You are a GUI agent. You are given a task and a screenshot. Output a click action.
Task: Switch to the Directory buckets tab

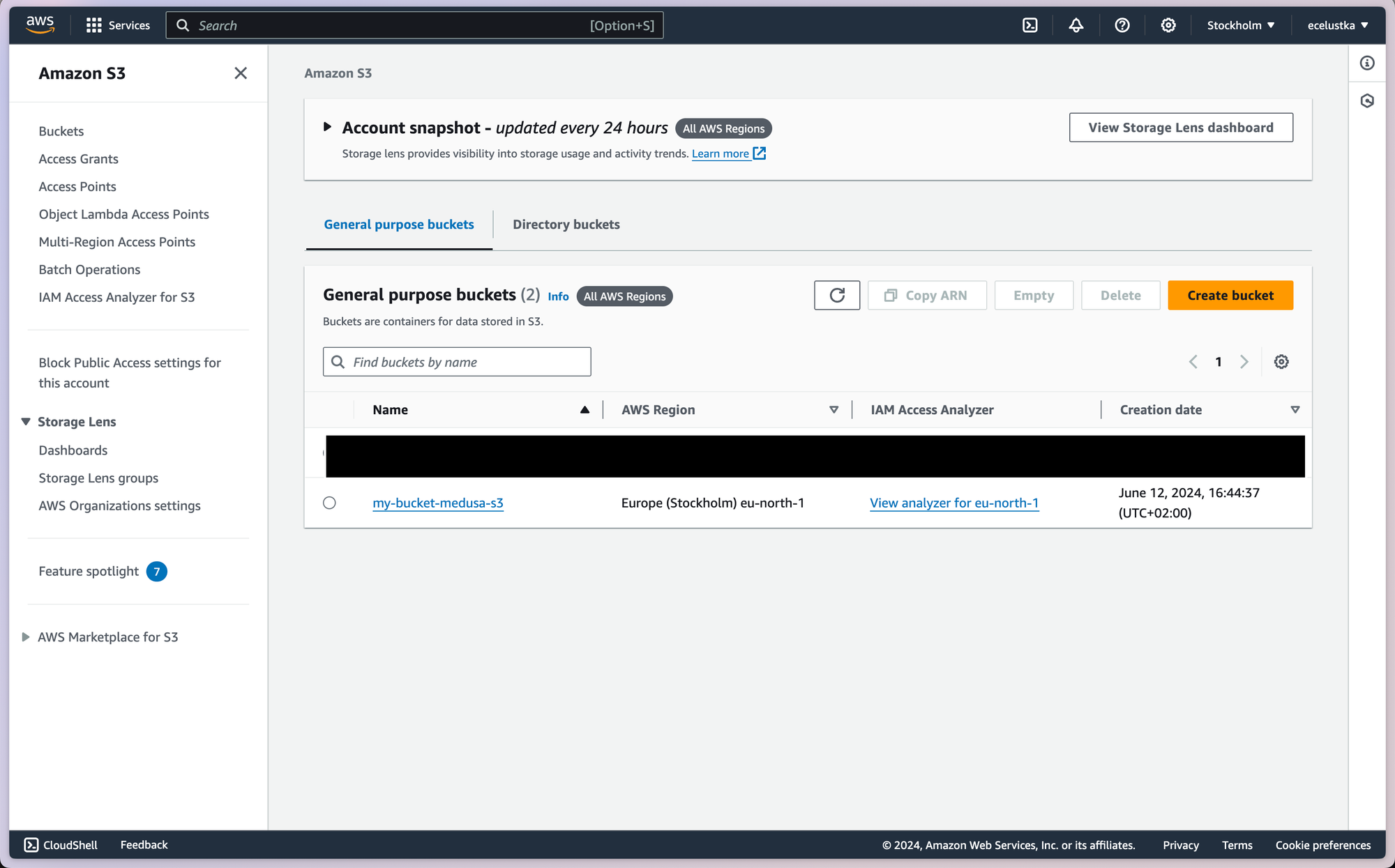pos(566,224)
